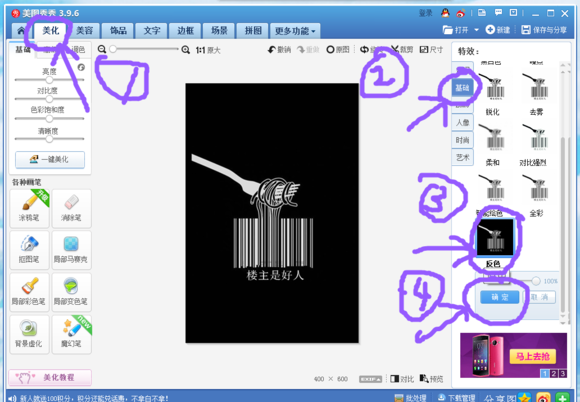Open the 边框 tab
Viewport: 580px width, 402px height.
(185, 31)
